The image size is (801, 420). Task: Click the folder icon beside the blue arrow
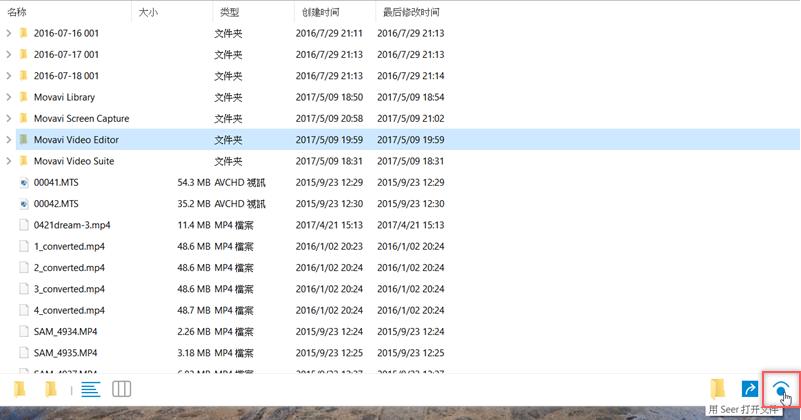(x=718, y=389)
